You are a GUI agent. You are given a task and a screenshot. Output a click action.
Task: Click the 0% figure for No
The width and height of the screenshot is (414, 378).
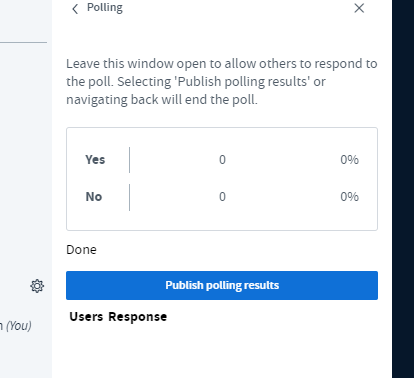point(349,197)
